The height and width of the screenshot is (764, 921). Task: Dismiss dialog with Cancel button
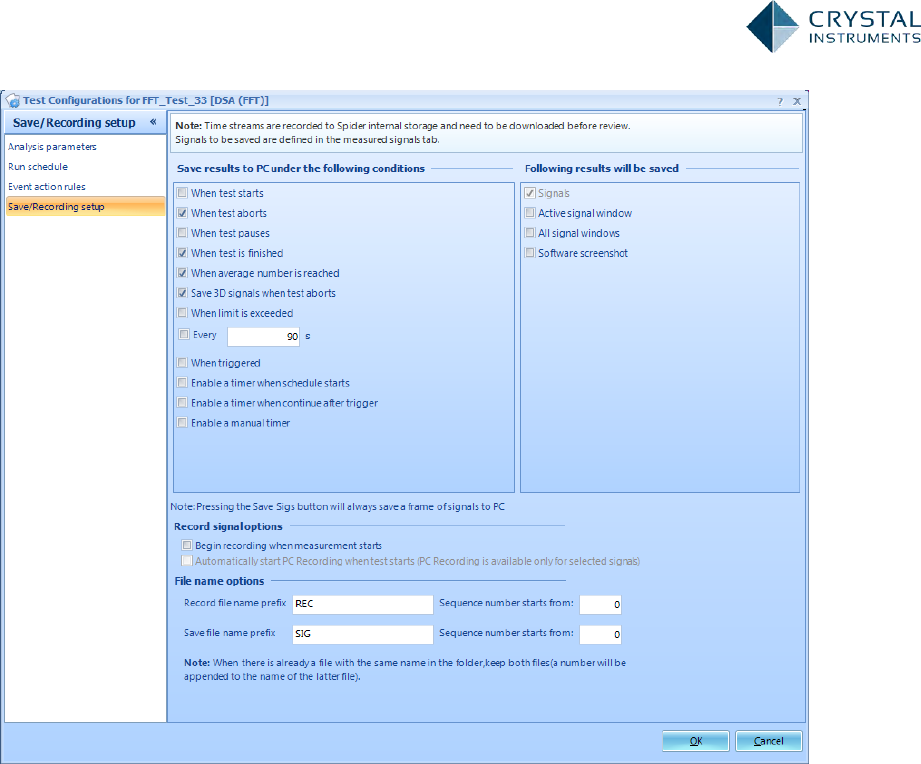tap(768, 741)
